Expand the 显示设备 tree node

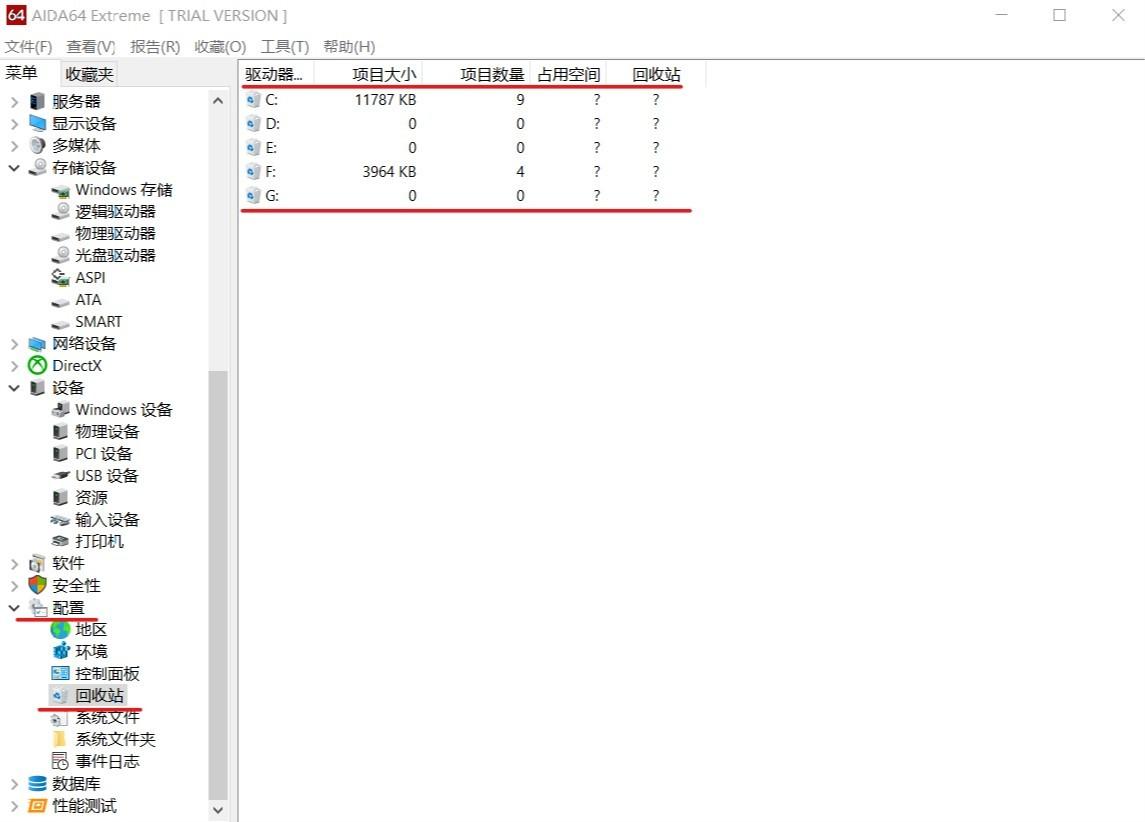point(14,124)
